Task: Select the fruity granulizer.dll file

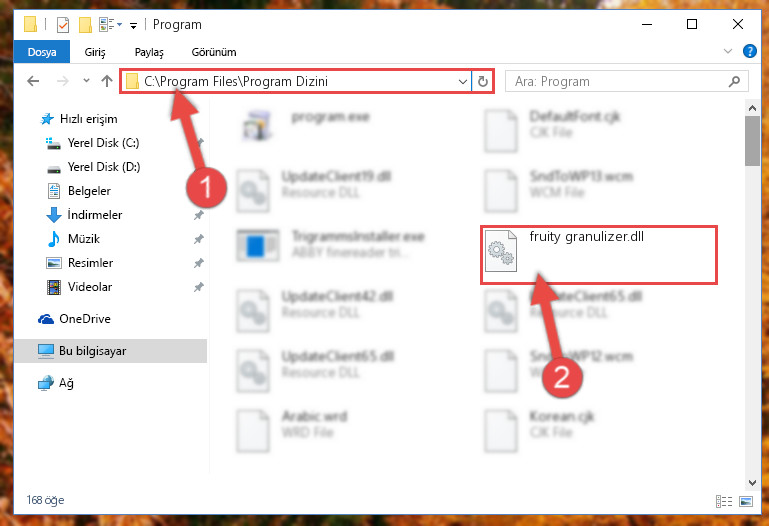Action: [599, 254]
